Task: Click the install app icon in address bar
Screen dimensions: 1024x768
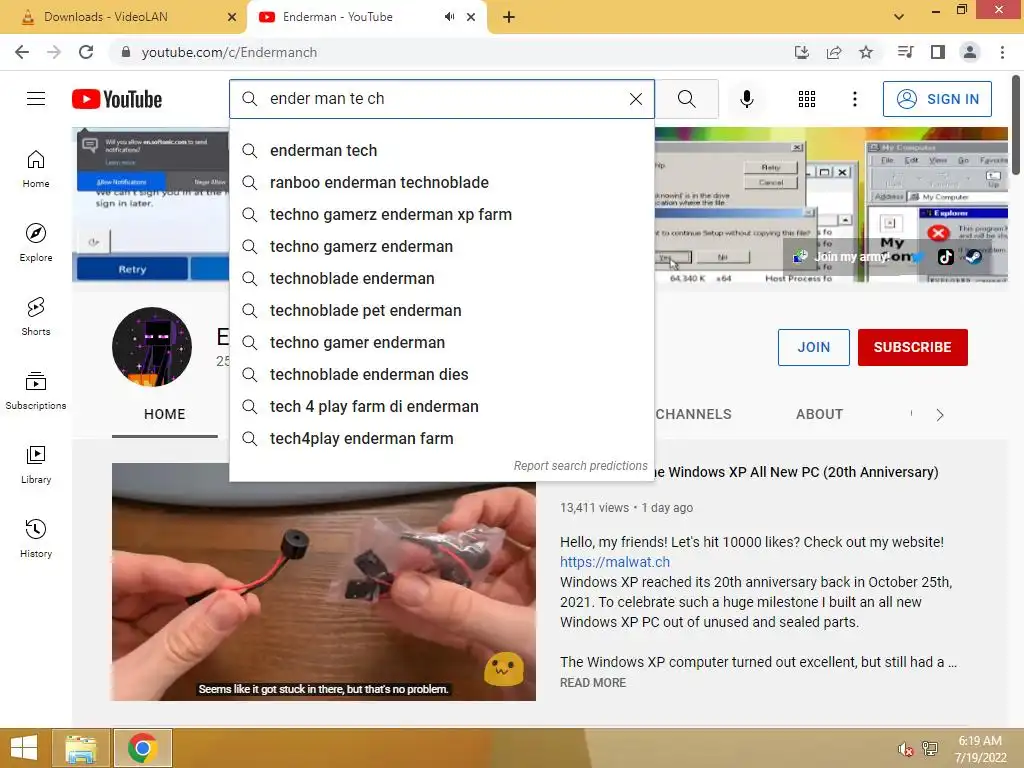Action: [x=802, y=52]
